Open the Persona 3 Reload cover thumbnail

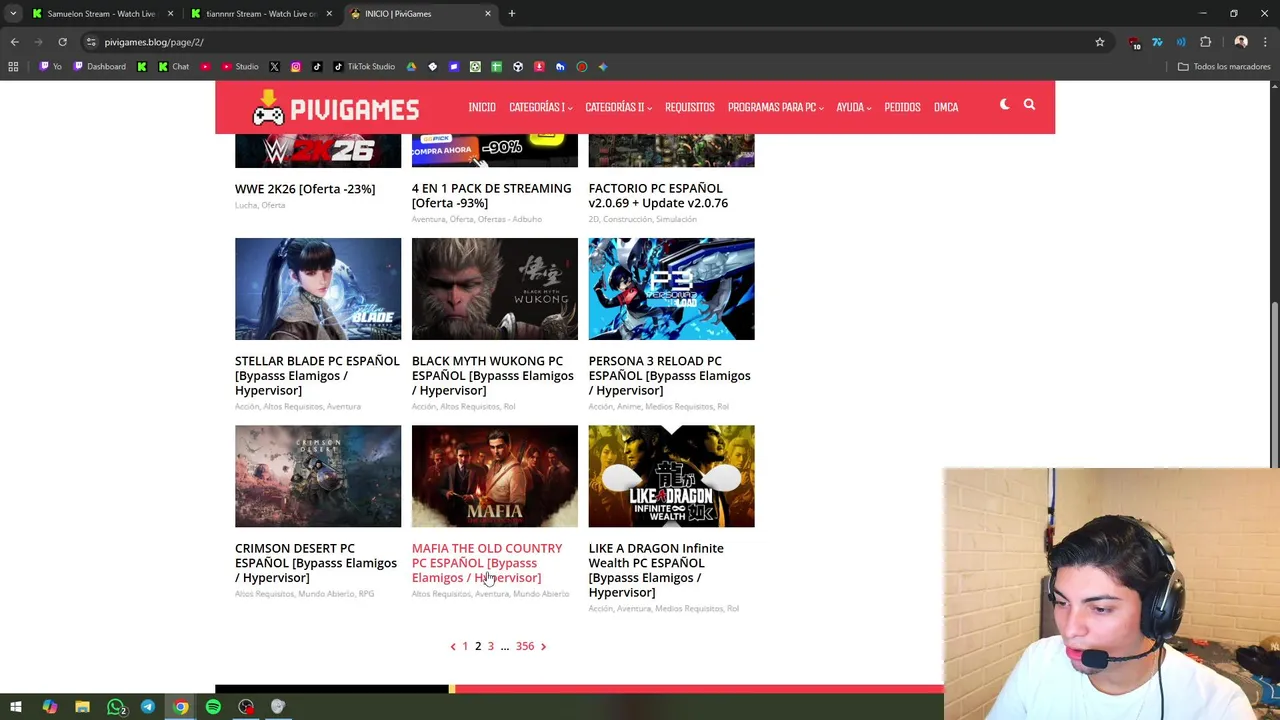(x=671, y=289)
